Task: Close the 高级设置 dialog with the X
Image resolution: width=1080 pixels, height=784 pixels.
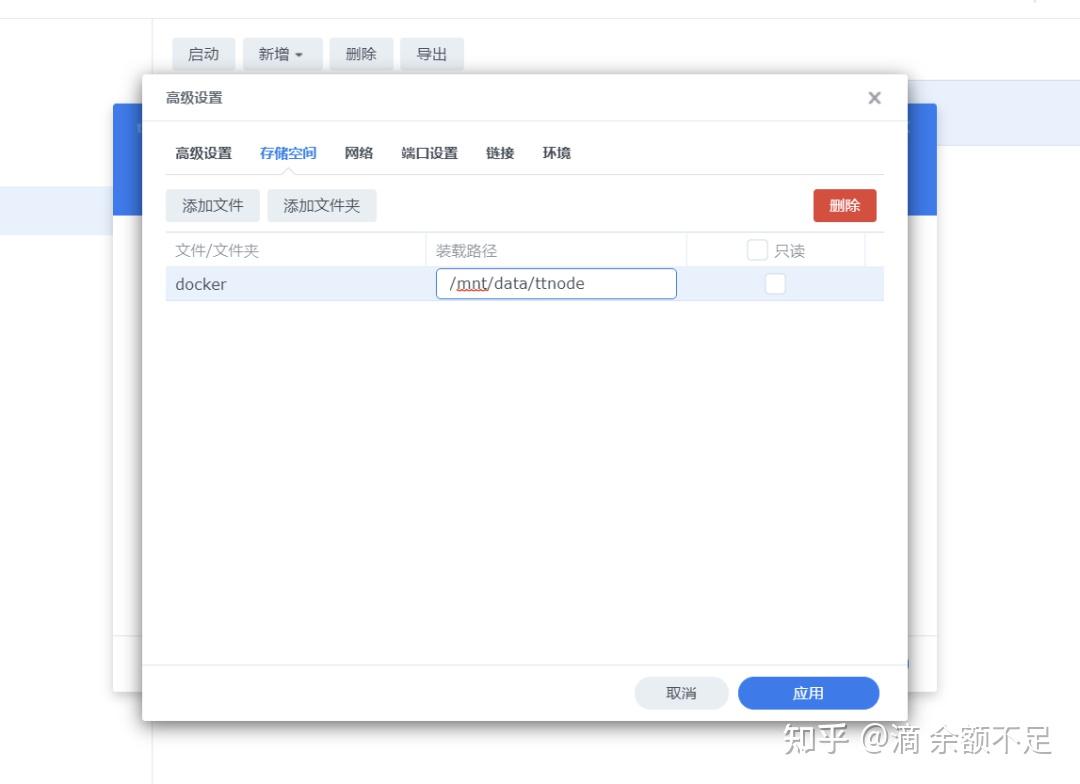Action: pos(874,97)
